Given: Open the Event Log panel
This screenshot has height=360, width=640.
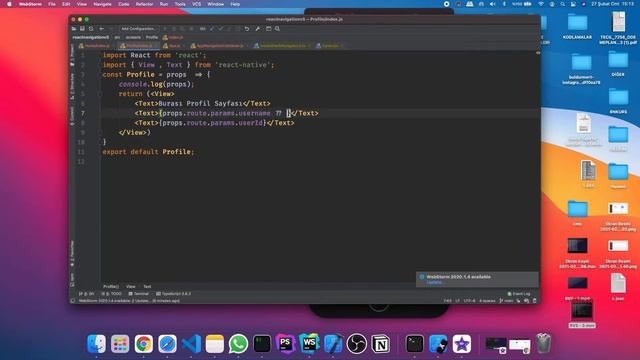Looking at the screenshot, I should tap(519, 294).
